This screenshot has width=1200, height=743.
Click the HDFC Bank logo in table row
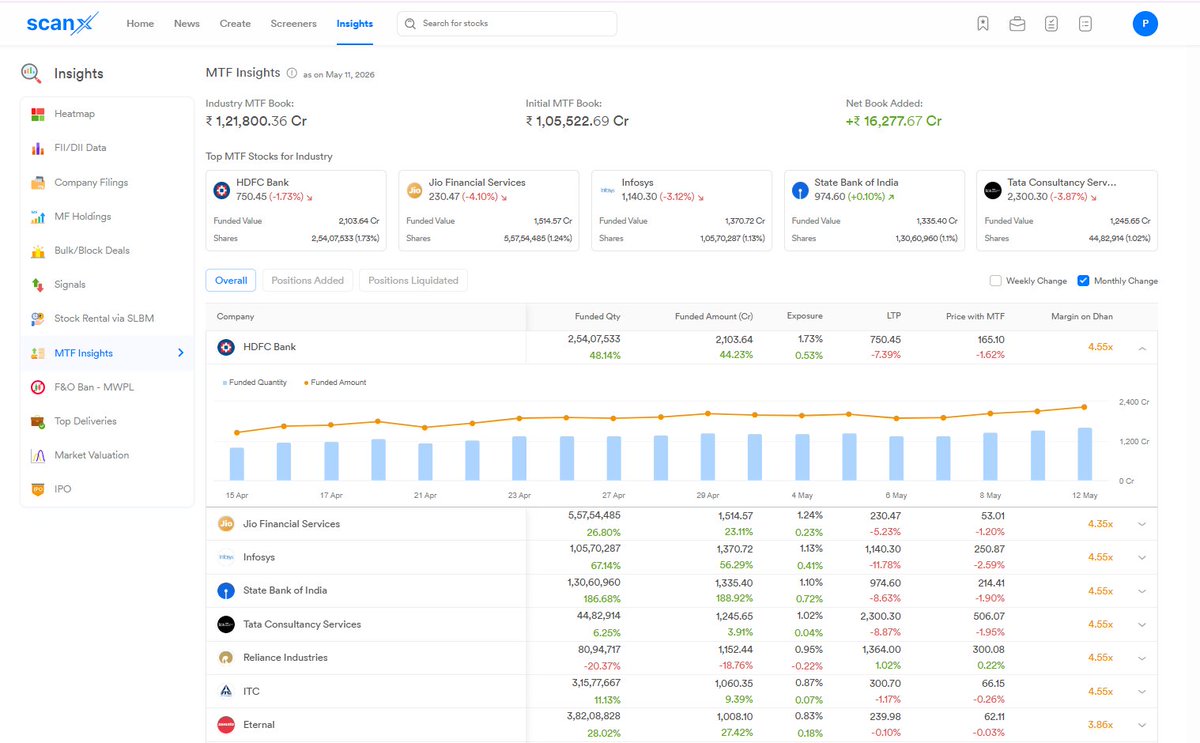[226, 347]
